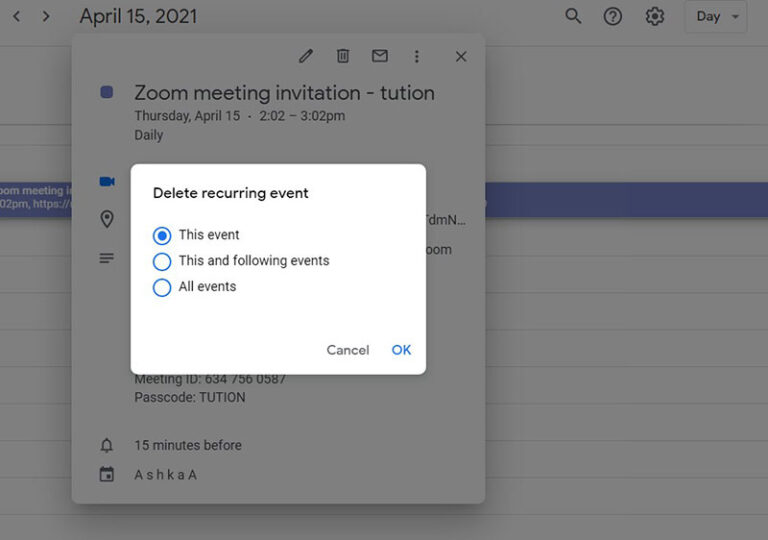Screen dimensions: 768x540
Task: Click the Zoom meeting event block in day grid
Action: click(626, 199)
